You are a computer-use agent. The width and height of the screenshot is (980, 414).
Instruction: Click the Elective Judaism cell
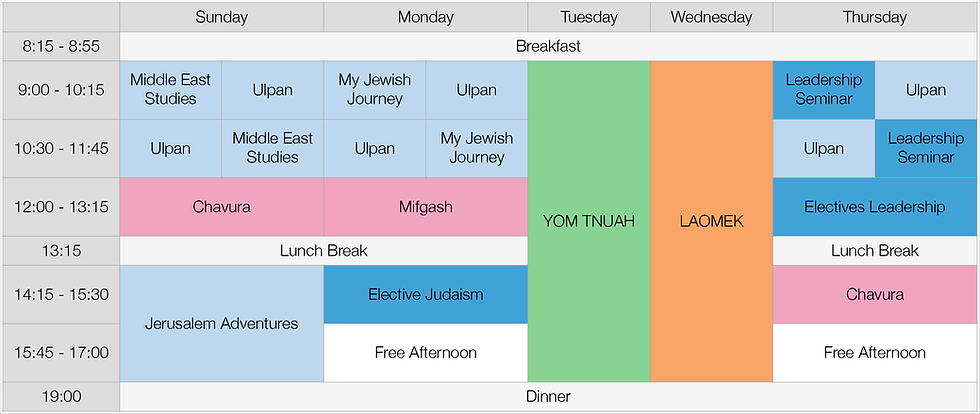pyautogui.click(x=425, y=294)
